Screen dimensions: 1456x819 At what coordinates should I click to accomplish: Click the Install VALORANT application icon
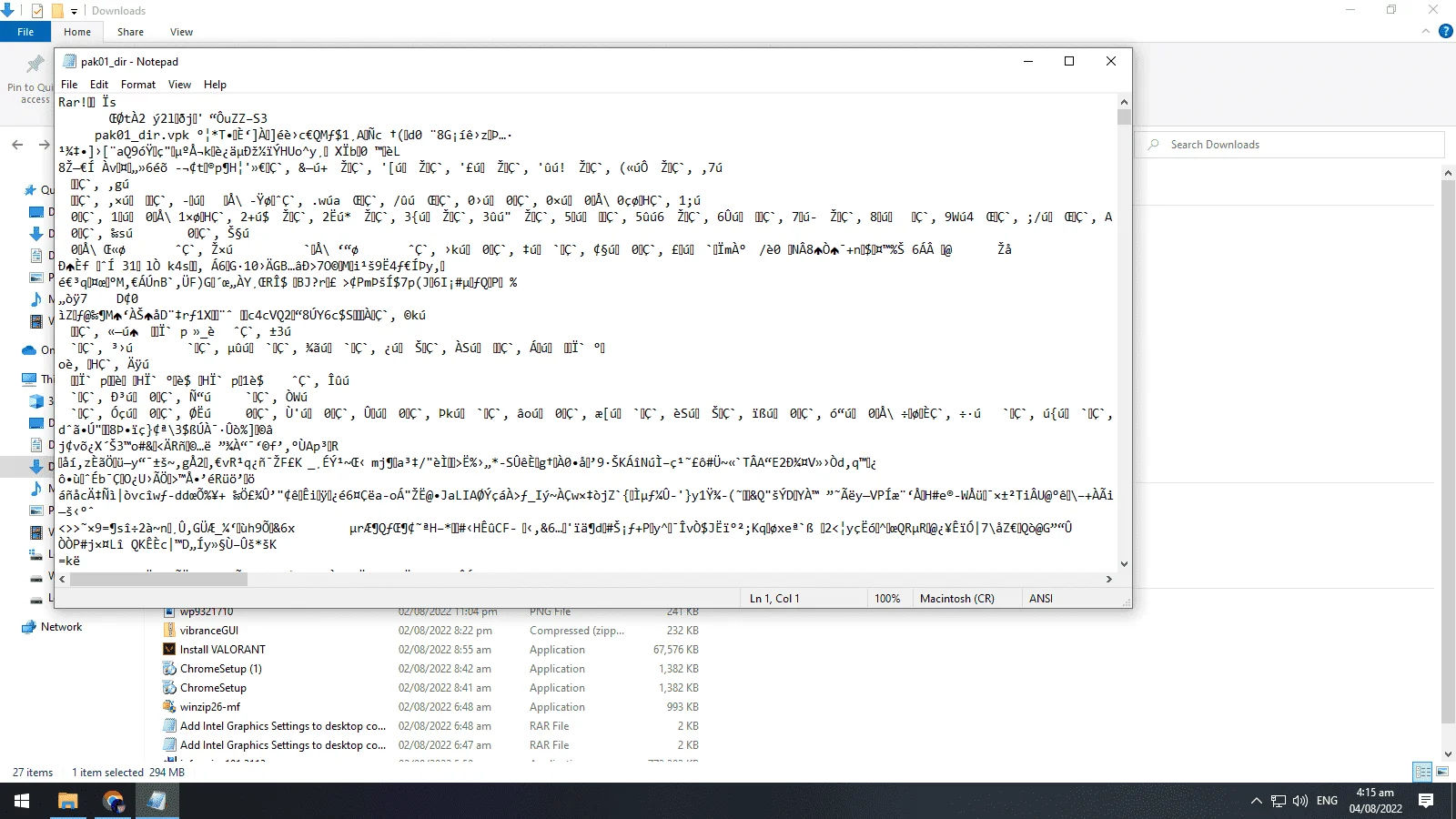(x=169, y=650)
